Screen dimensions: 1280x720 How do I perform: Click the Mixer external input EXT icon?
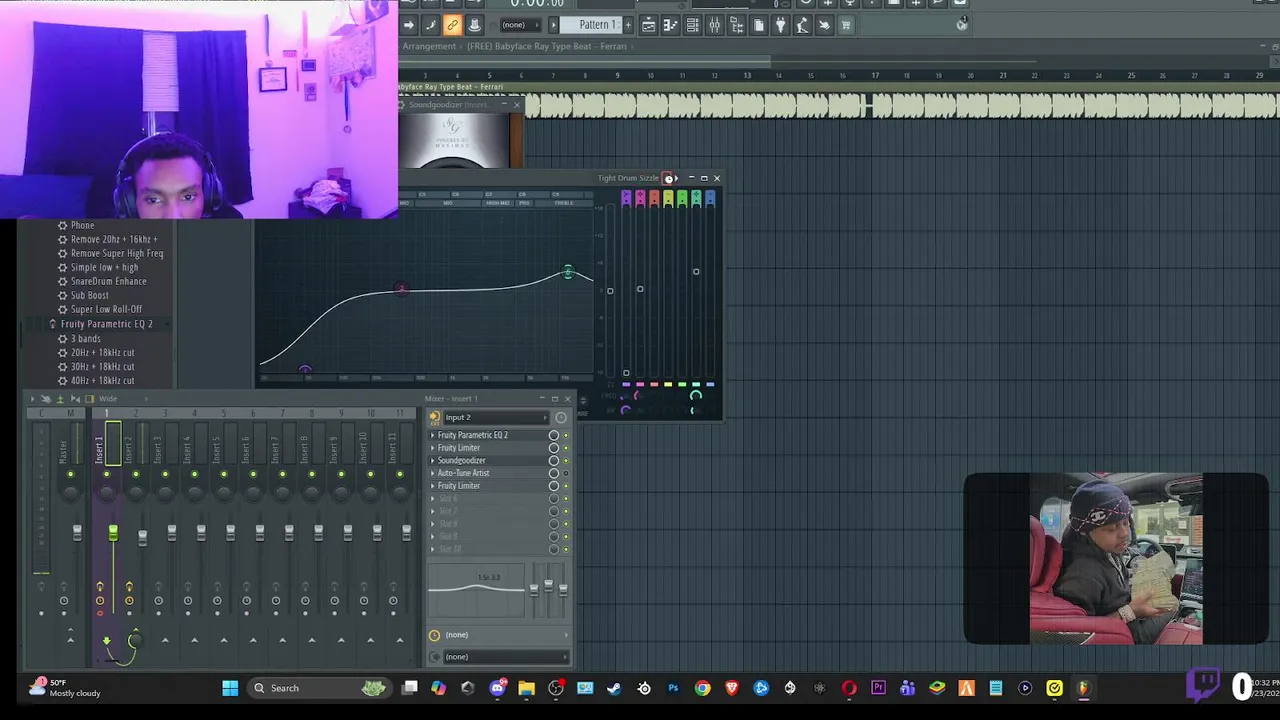pos(434,417)
